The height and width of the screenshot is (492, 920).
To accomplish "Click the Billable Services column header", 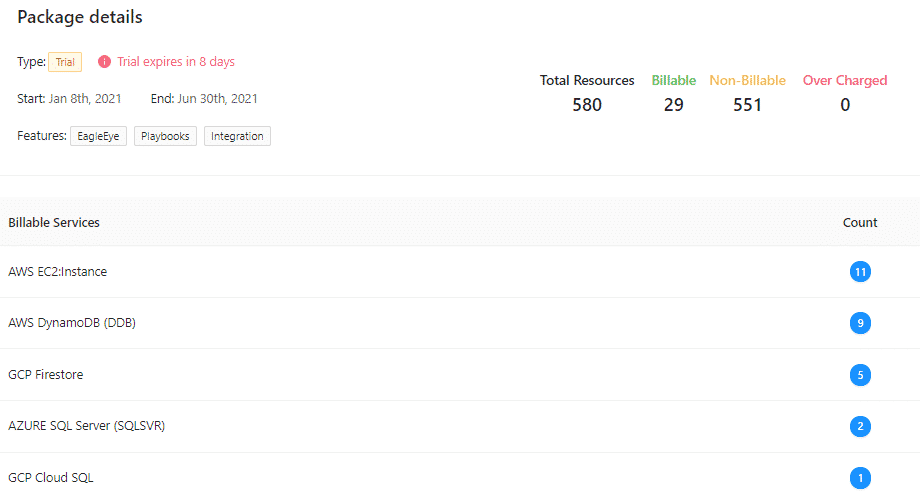I will pos(54,222).
